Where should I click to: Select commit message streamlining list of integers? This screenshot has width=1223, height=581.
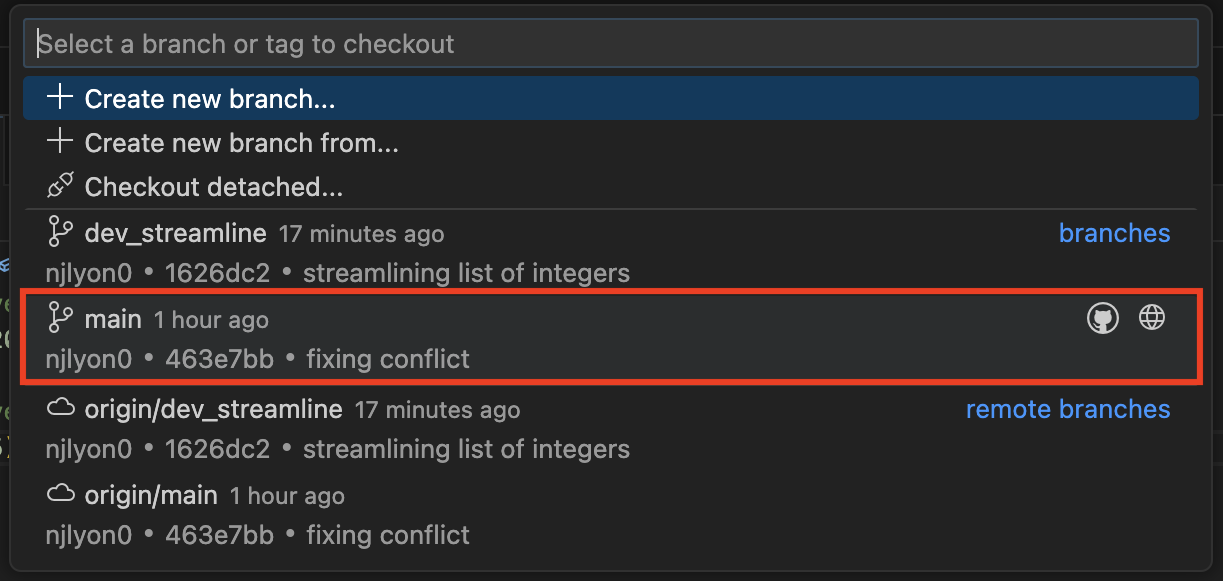(x=467, y=271)
